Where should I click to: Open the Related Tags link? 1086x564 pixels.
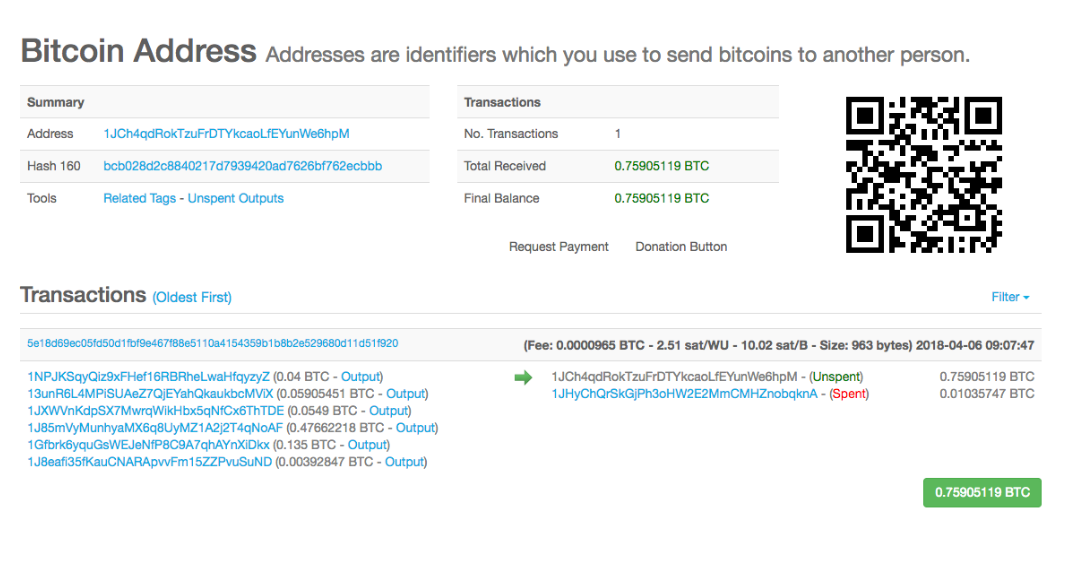[139, 198]
